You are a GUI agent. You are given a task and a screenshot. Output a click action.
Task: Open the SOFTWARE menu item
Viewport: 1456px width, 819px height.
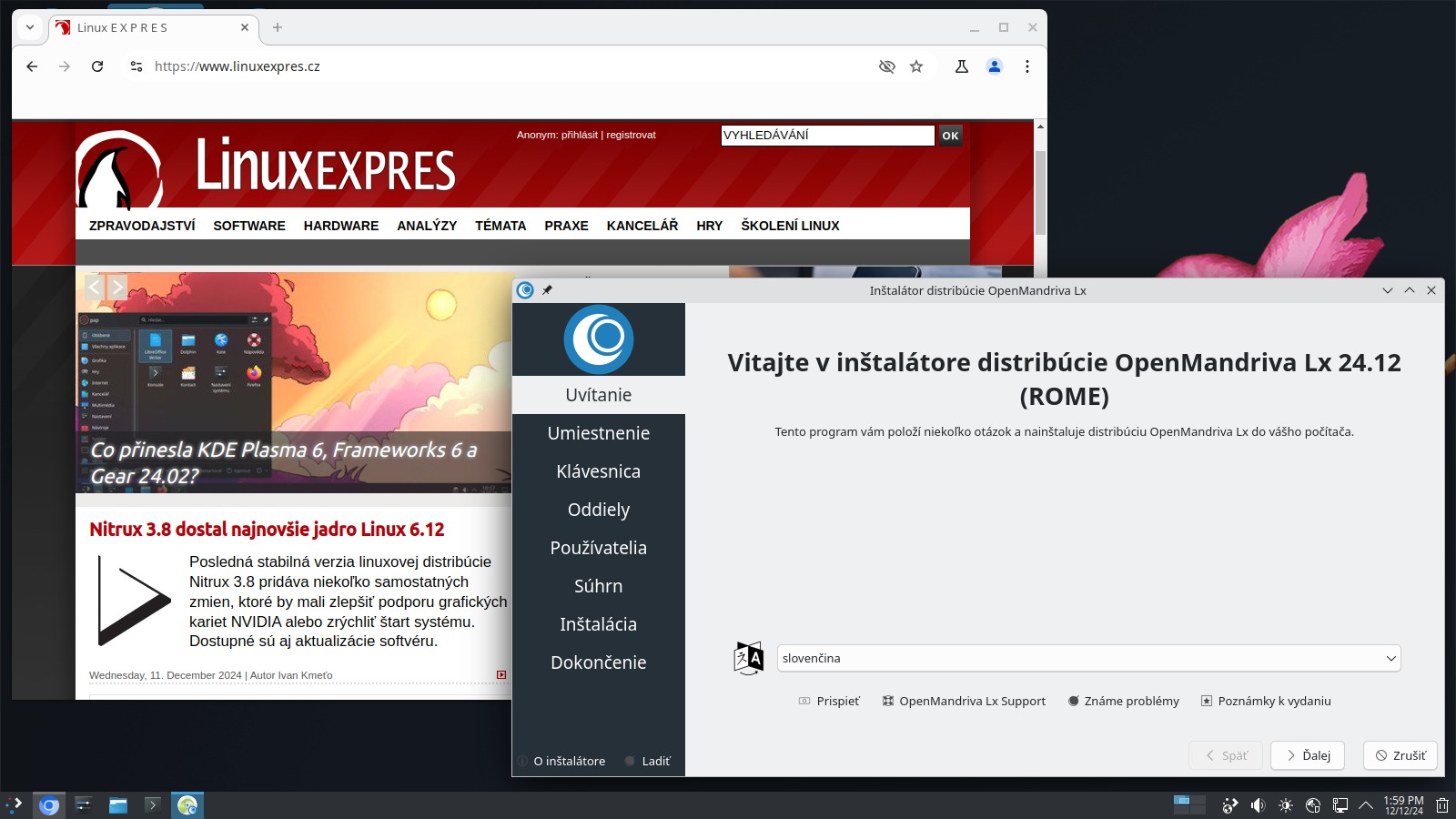249,226
